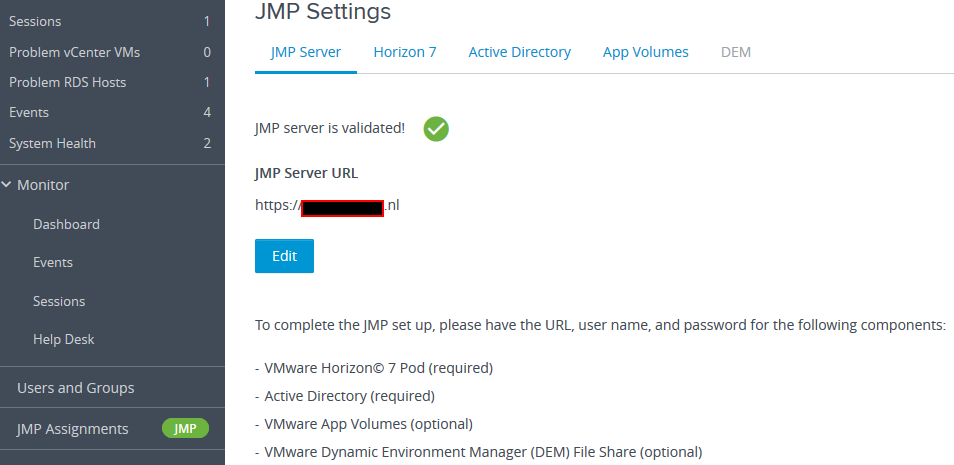
Task: Open Dashboard under Monitor
Action: coord(66,224)
